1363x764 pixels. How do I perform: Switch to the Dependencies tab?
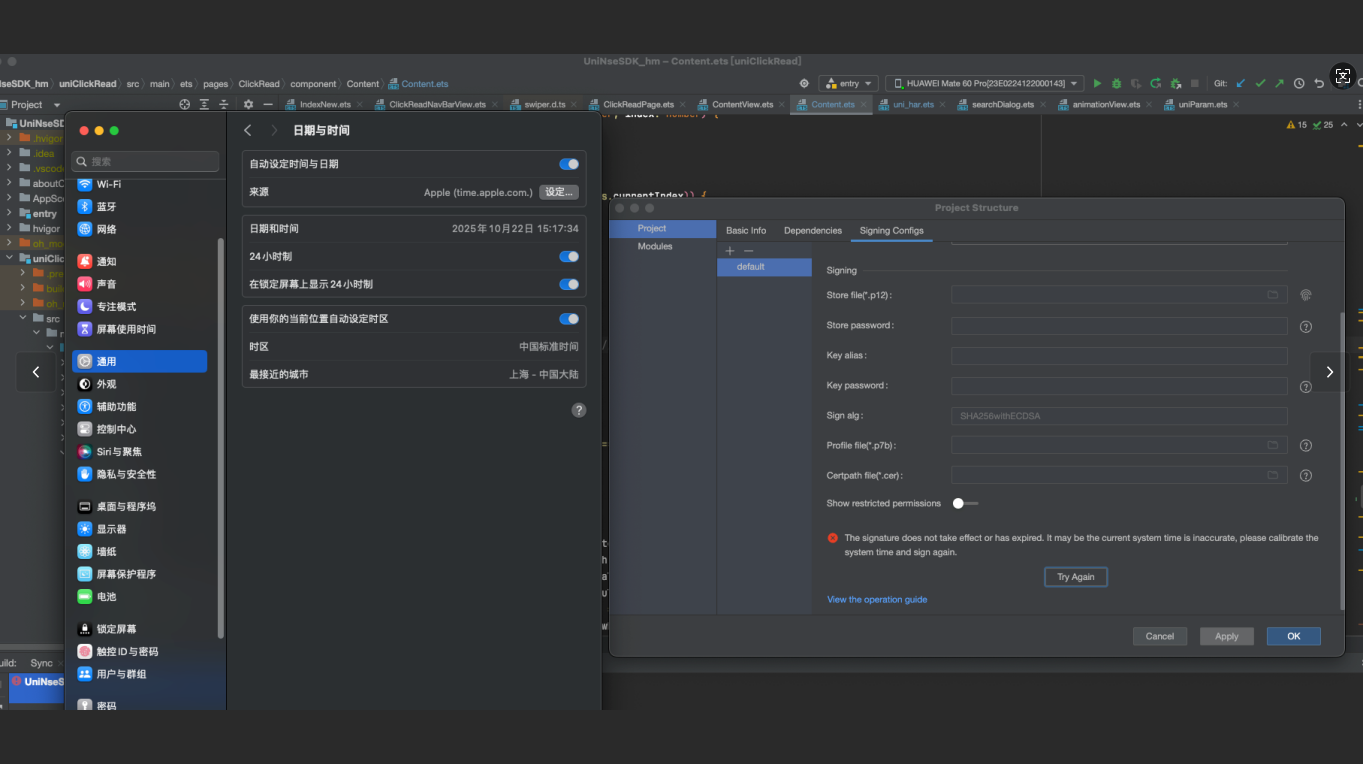click(812, 231)
